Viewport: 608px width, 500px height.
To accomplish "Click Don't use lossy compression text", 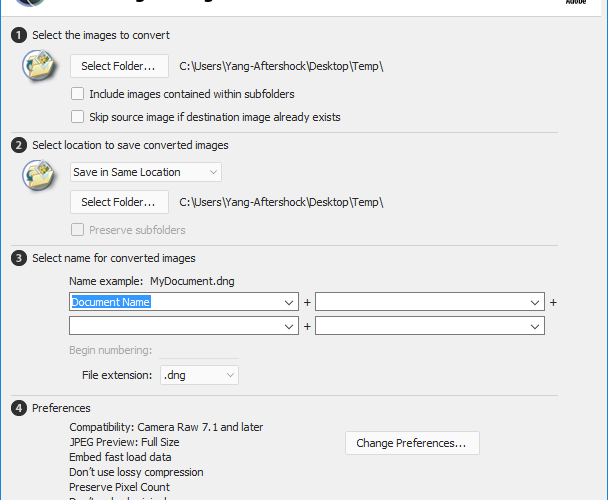I will coord(136,472).
